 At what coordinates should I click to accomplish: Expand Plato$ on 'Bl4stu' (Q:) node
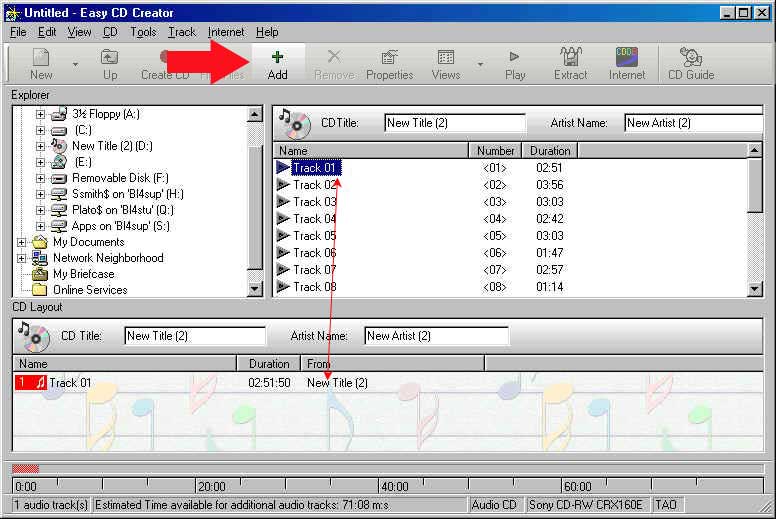(x=41, y=210)
